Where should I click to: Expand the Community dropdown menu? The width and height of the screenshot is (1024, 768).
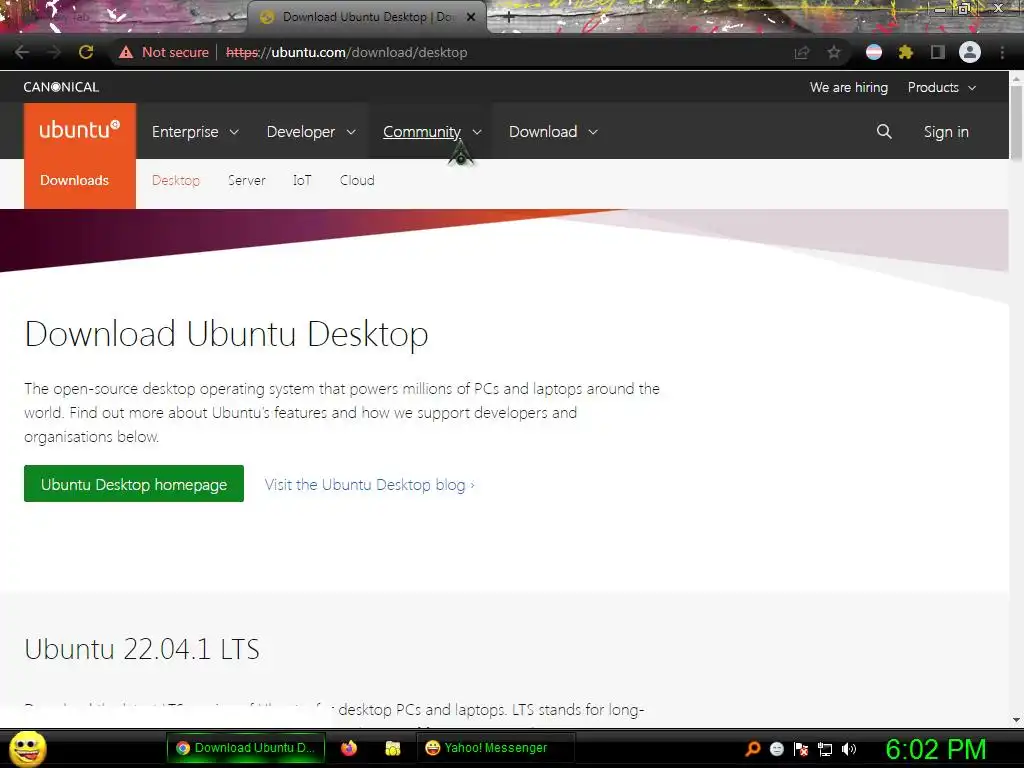coord(432,132)
